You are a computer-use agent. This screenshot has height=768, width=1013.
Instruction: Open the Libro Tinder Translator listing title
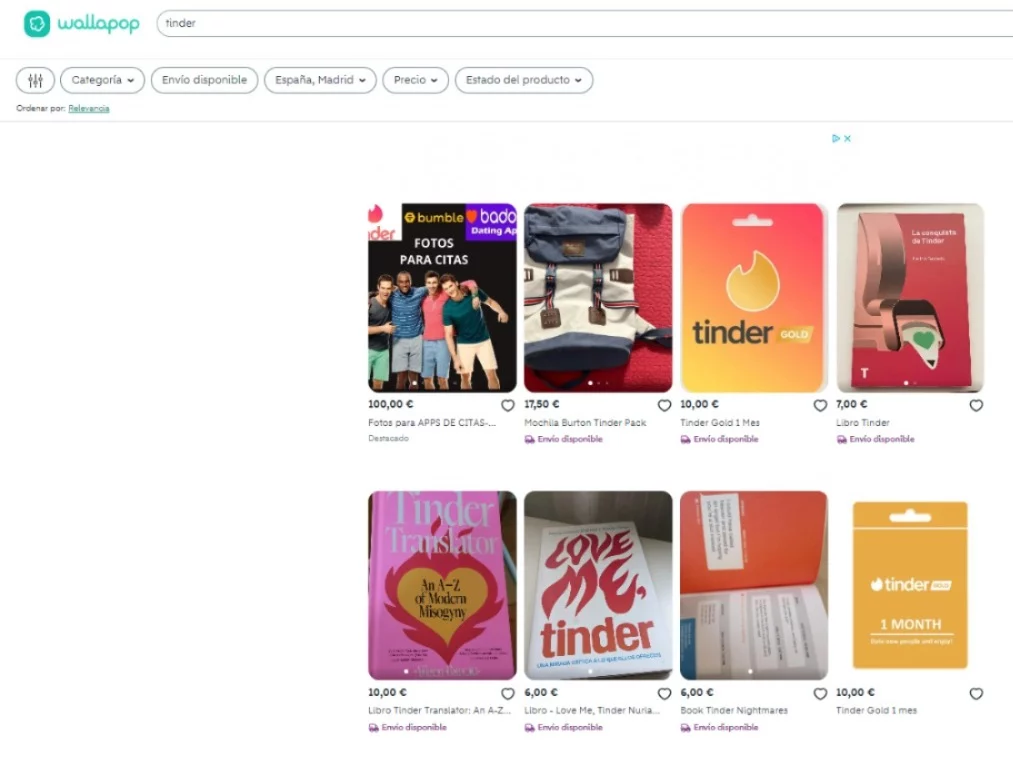[439, 710]
